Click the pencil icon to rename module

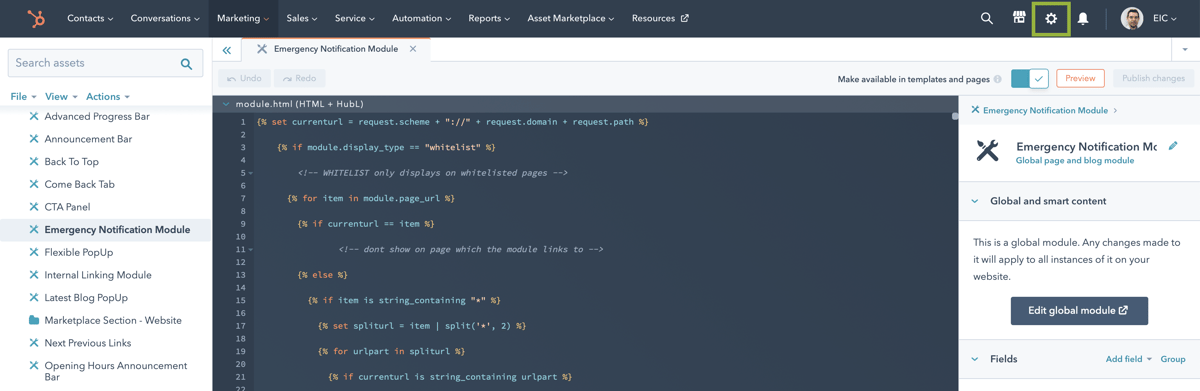tap(1173, 146)
